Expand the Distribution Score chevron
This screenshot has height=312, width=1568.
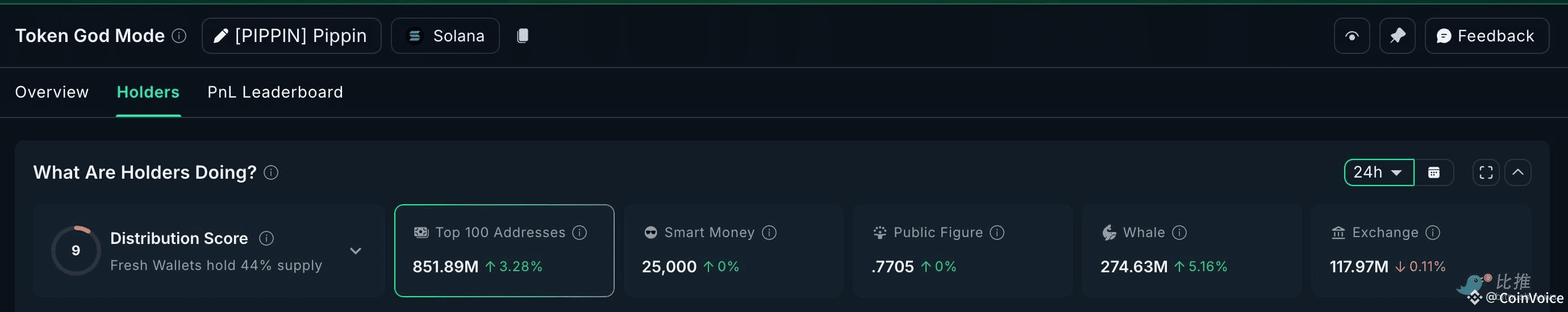click(356, 251)
